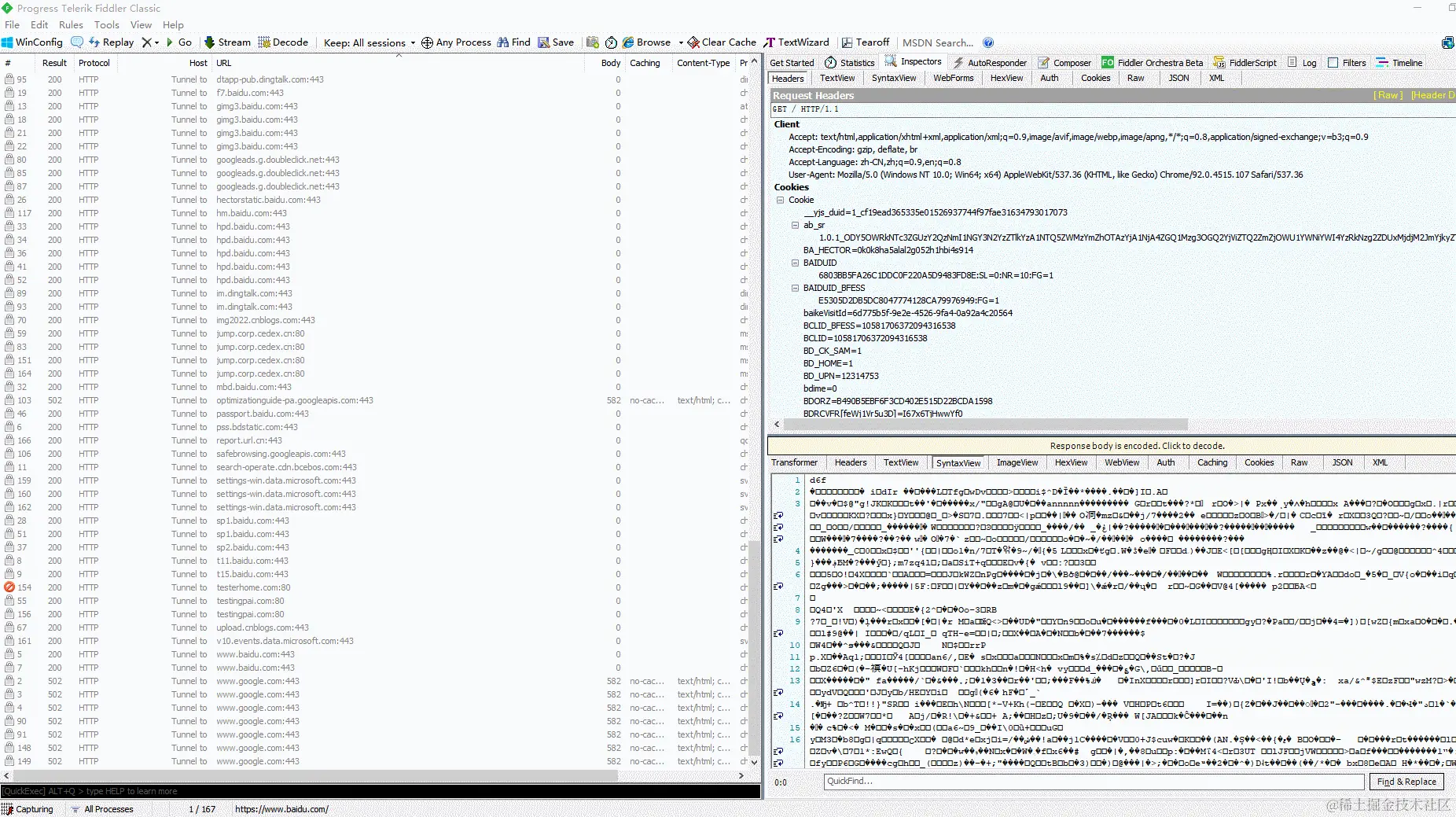This screenshot has width=1456, height=817.
Task: Click the QuickFind input field
Action: (1094, 782)
